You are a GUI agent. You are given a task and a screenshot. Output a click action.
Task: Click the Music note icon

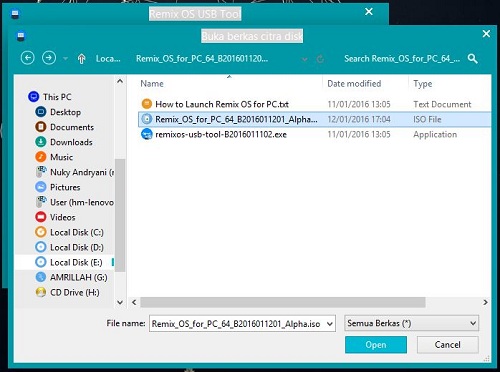(40, 157)
